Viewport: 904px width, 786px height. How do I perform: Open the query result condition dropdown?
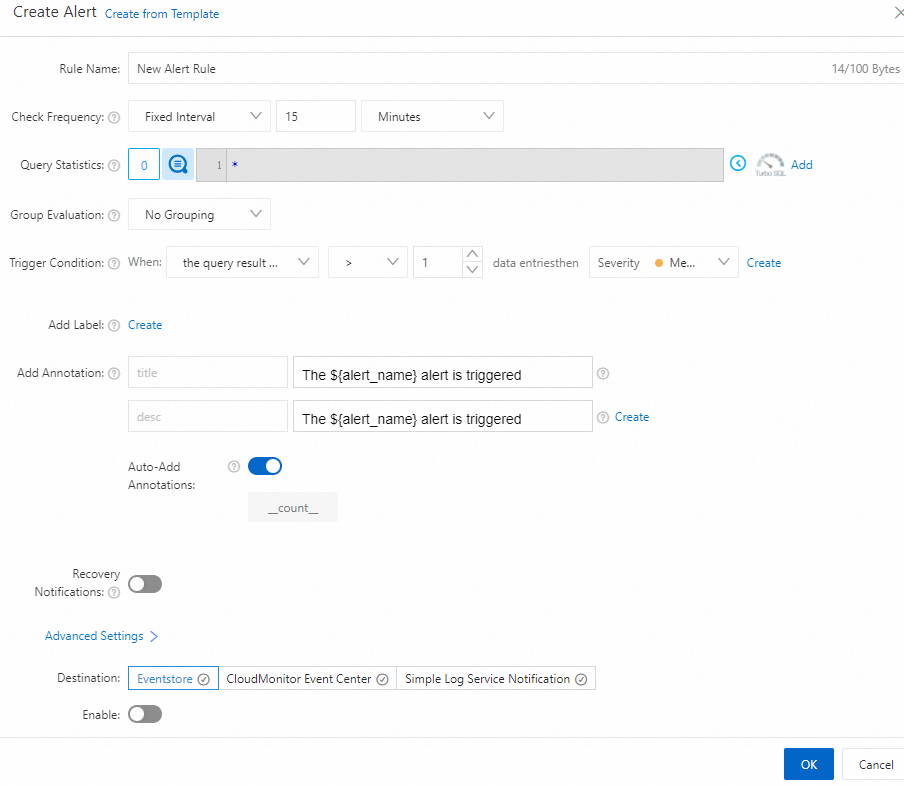click(242, 262)
